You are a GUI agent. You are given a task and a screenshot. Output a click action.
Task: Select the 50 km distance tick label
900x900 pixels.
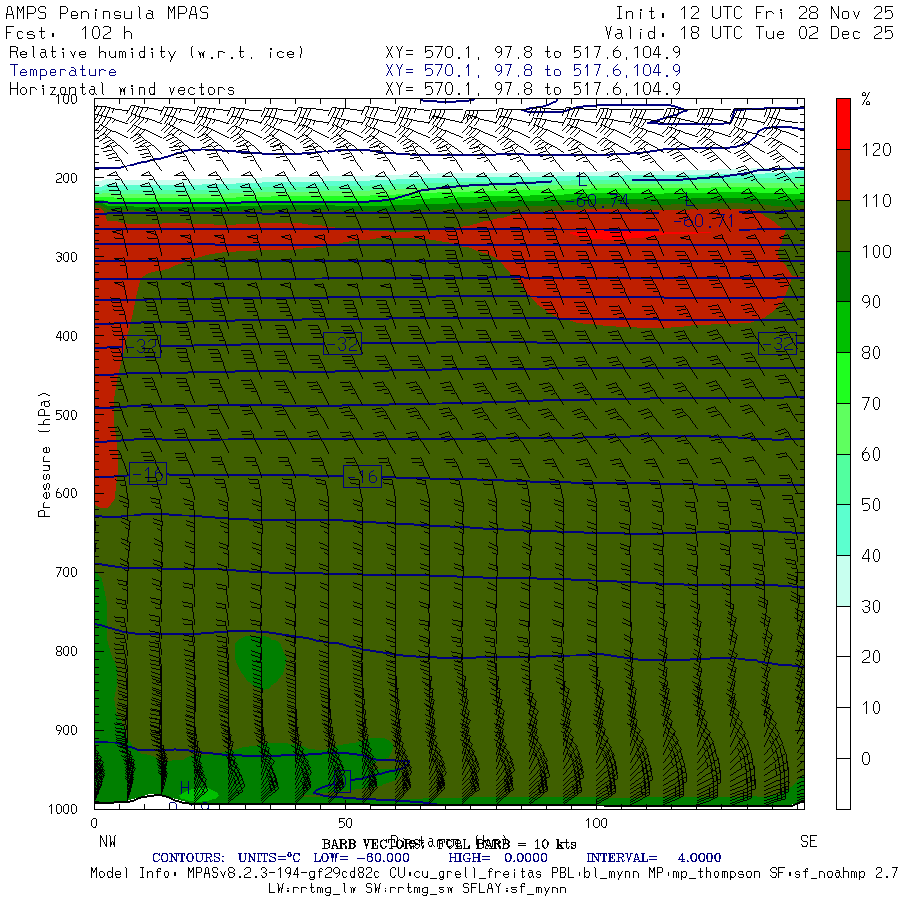tap(345, 824)
